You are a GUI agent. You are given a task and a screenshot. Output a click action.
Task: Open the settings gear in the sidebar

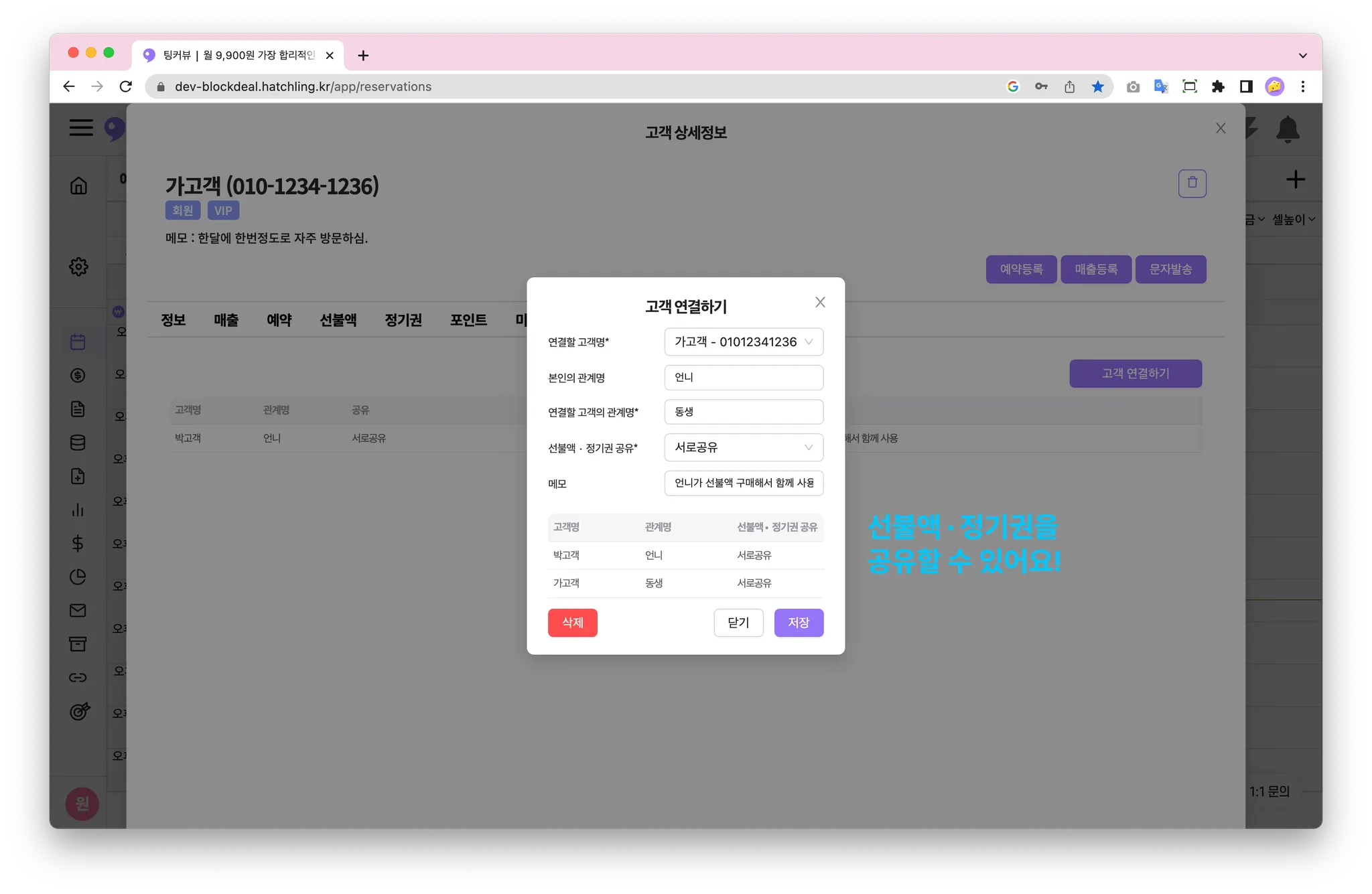point(78,267)
